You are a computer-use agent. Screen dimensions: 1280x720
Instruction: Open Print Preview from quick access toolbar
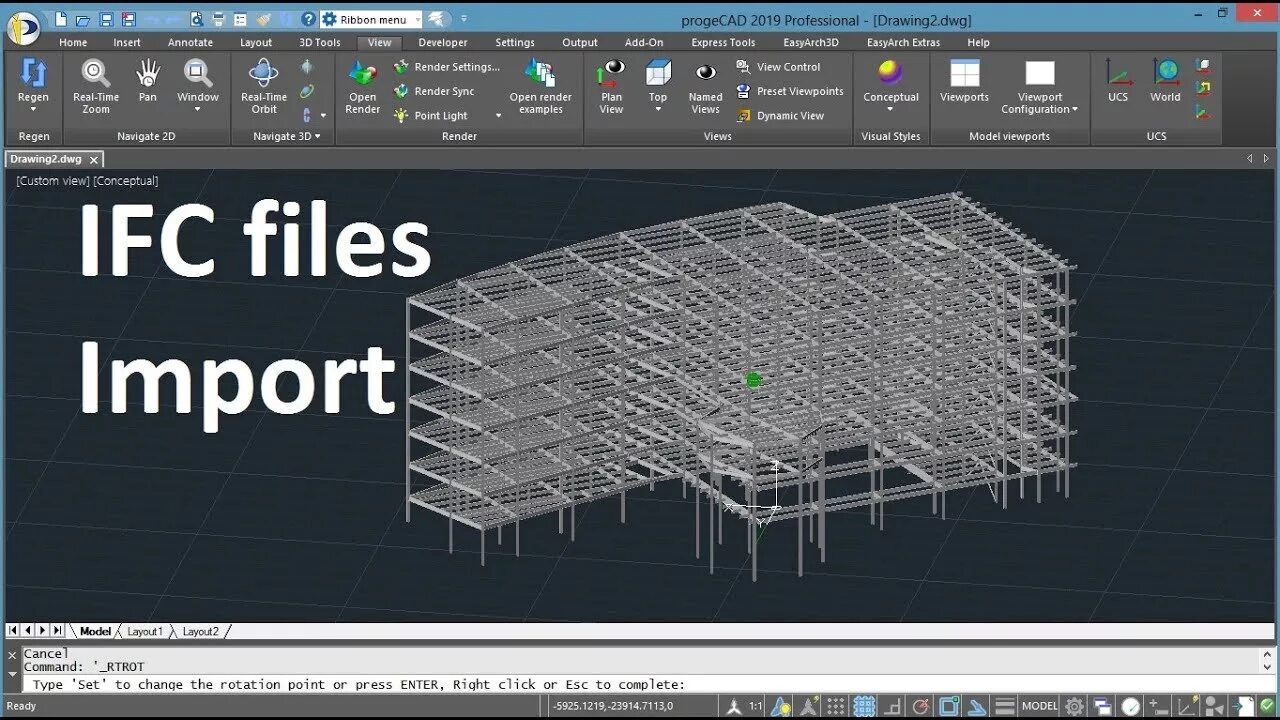(x=196, y=19)
